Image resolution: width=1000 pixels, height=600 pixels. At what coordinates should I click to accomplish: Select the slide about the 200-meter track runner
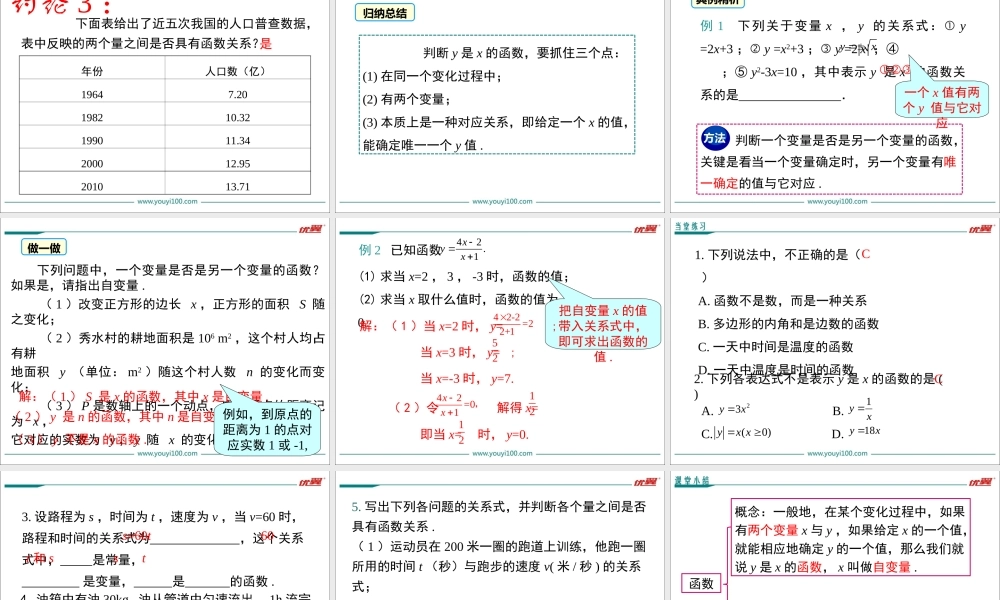pos(500,540)
